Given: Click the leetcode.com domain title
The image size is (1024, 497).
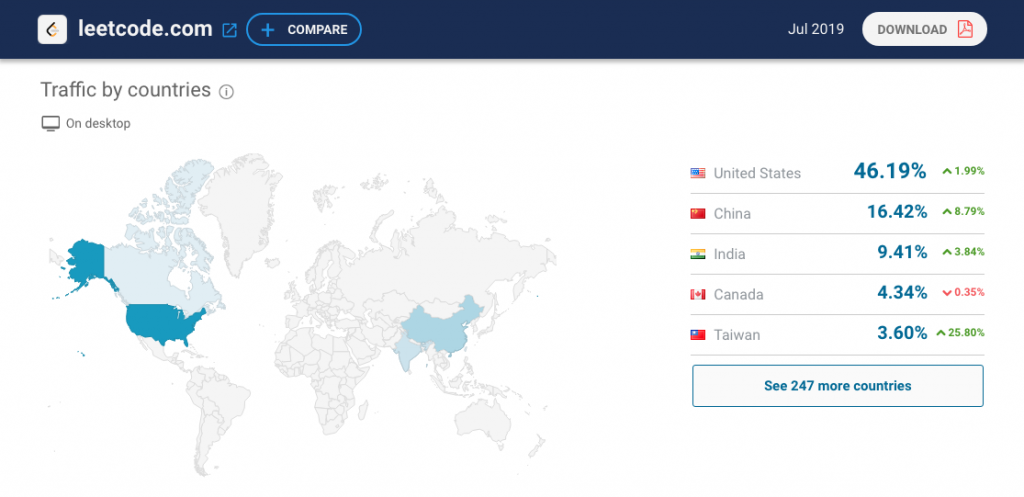Looking at the screenshot, I should [x=145, y=29].
